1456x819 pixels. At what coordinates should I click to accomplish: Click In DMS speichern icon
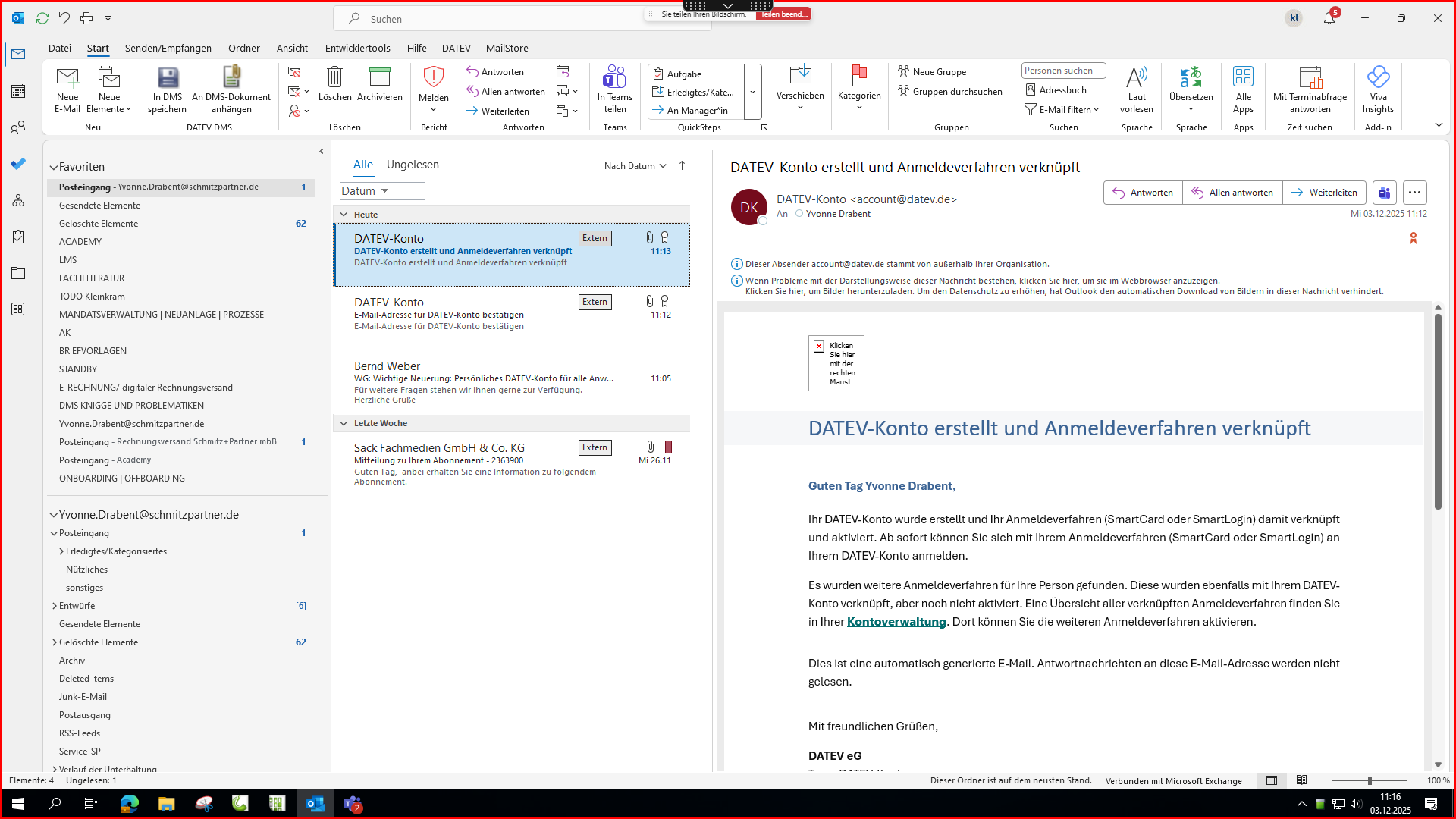[168, 77]
